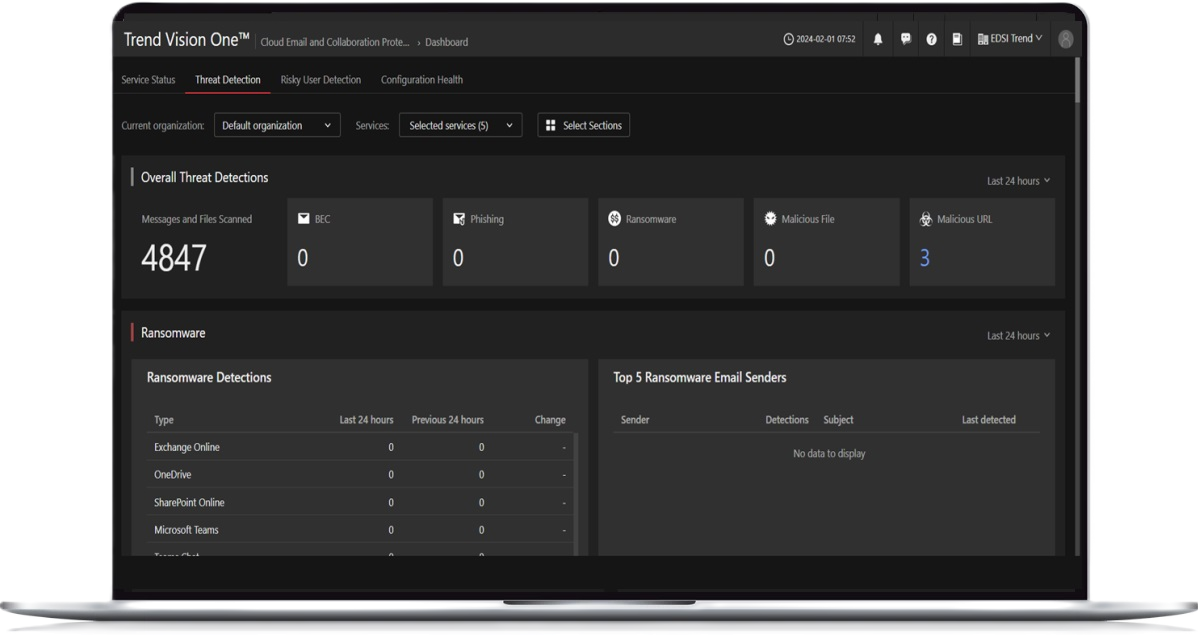Click the EDSI Trend building icon
Image resolution: width=1198 pixels, height=637 pixels.
click(983, 39)
